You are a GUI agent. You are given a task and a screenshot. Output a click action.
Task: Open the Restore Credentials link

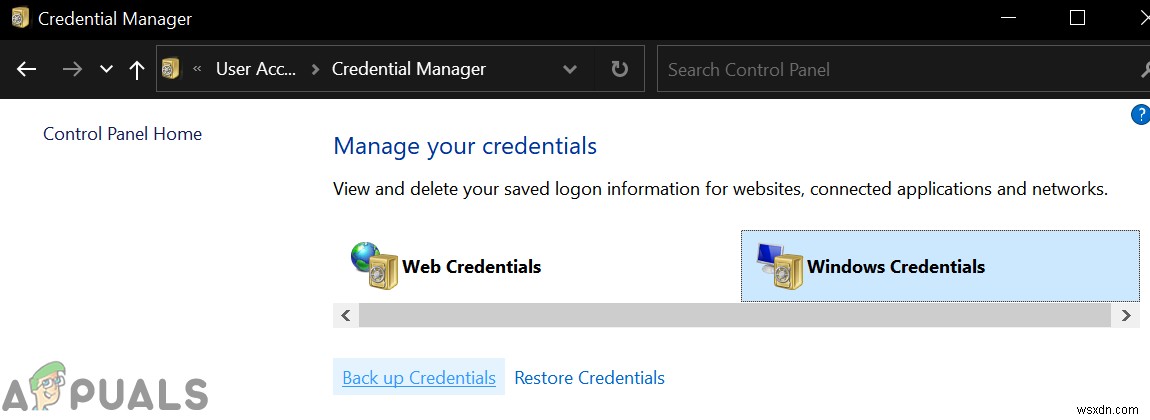[589, 378]
